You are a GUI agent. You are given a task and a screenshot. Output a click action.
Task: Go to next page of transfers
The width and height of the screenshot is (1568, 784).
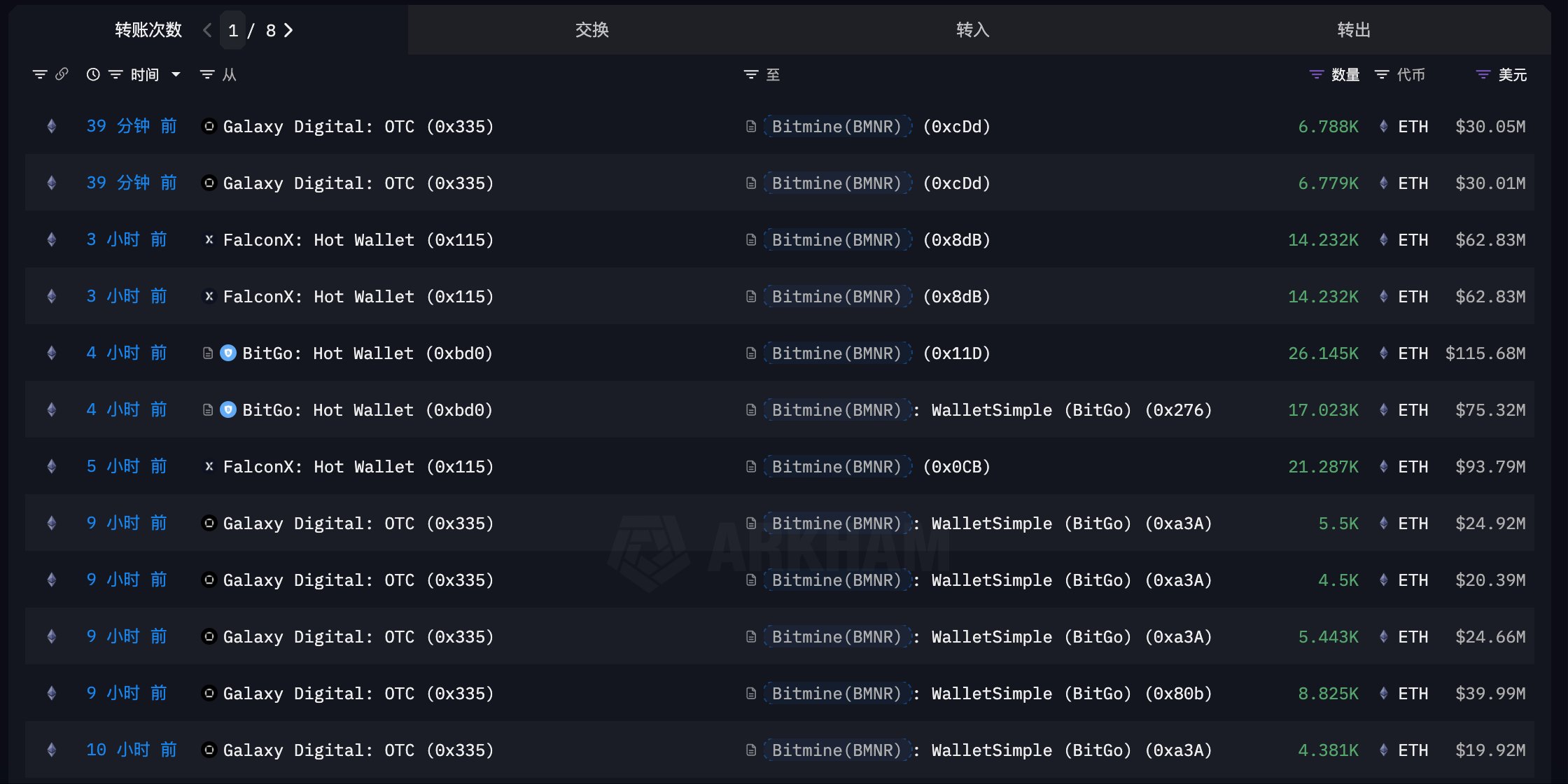tap(288, 30)
